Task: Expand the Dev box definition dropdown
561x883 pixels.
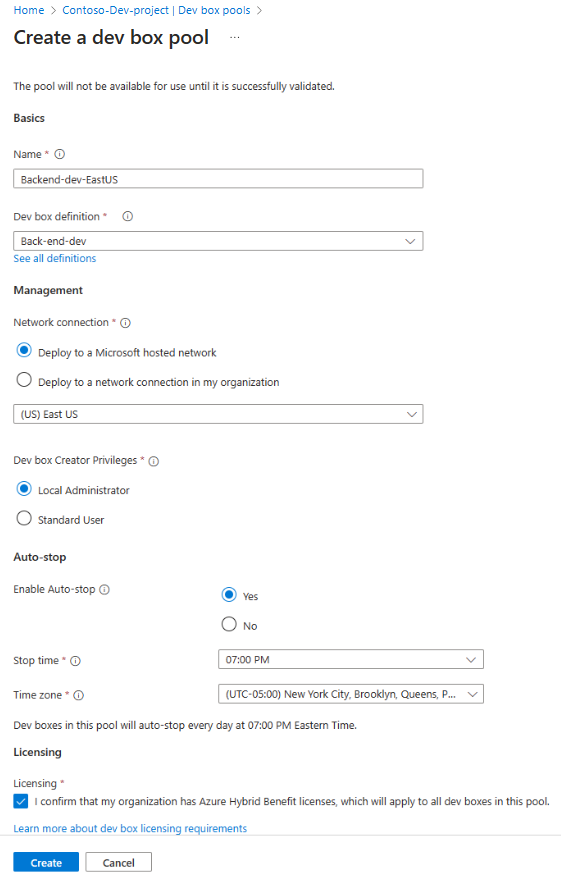Action: coord(218,241)
